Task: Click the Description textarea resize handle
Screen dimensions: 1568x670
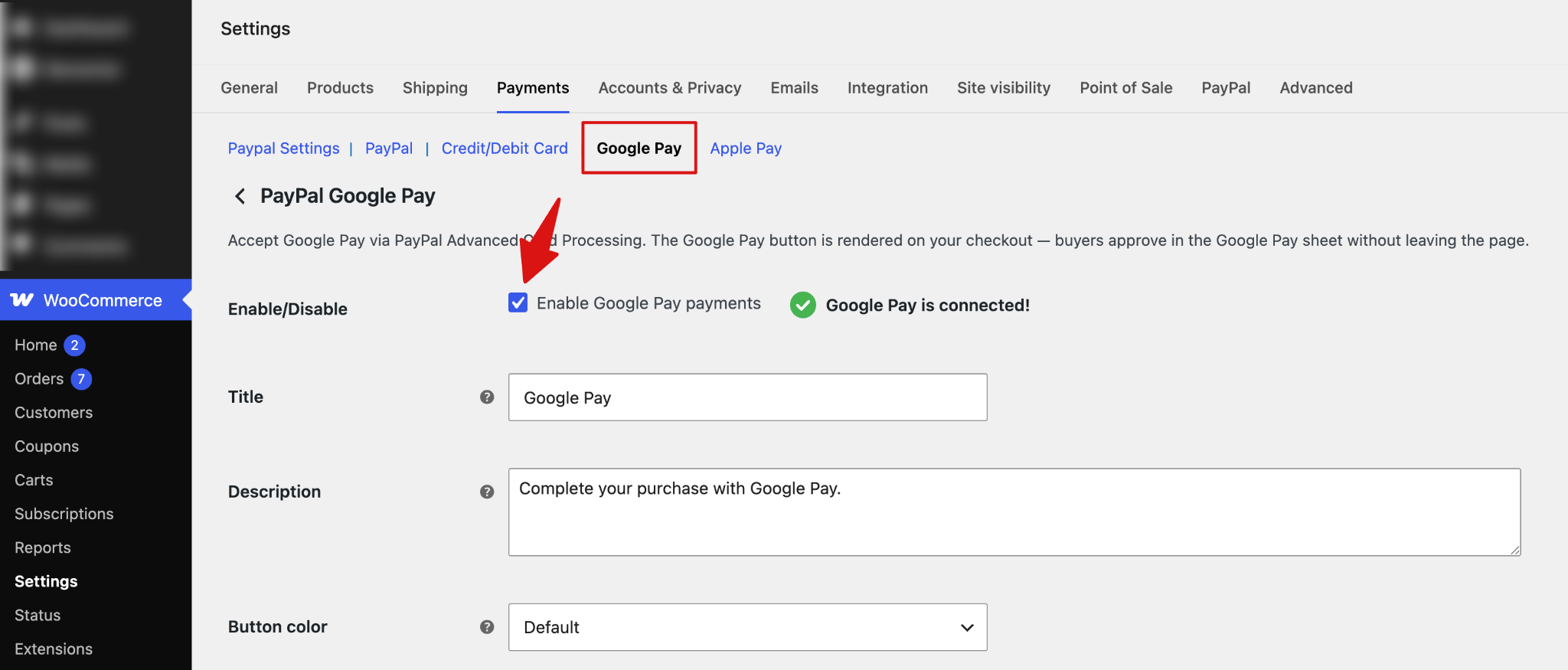Action: (x=1514, y=550)
